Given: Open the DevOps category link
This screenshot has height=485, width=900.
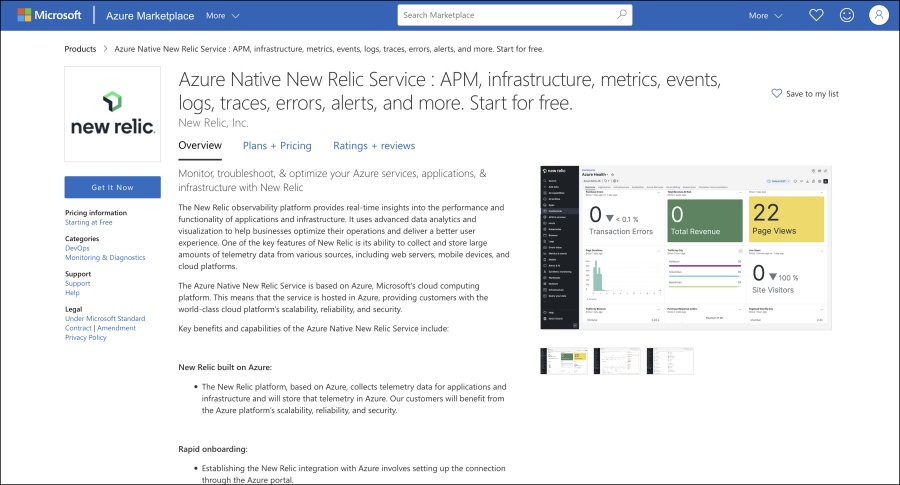Looking at the screenshot, I should tap(77, 248).
